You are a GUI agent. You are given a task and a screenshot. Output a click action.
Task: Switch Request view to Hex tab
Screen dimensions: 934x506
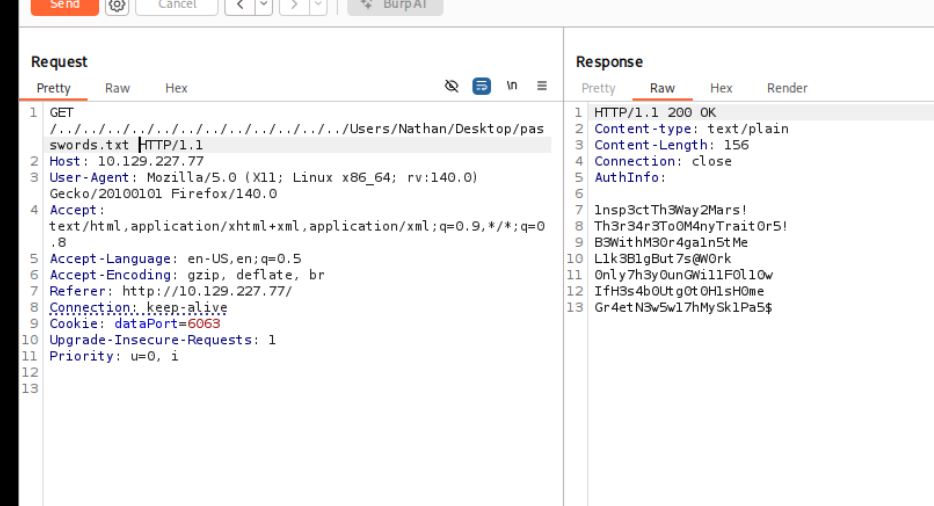tap(176, 88)
